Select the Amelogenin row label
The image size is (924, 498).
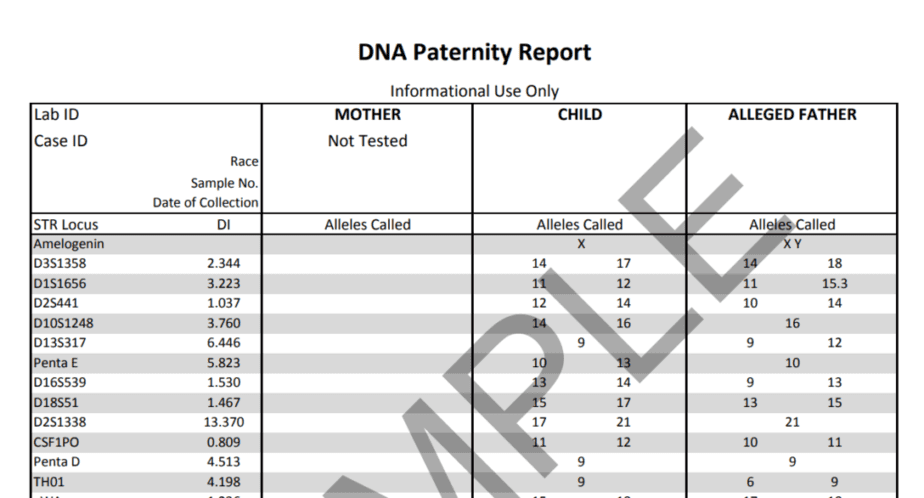69,244
